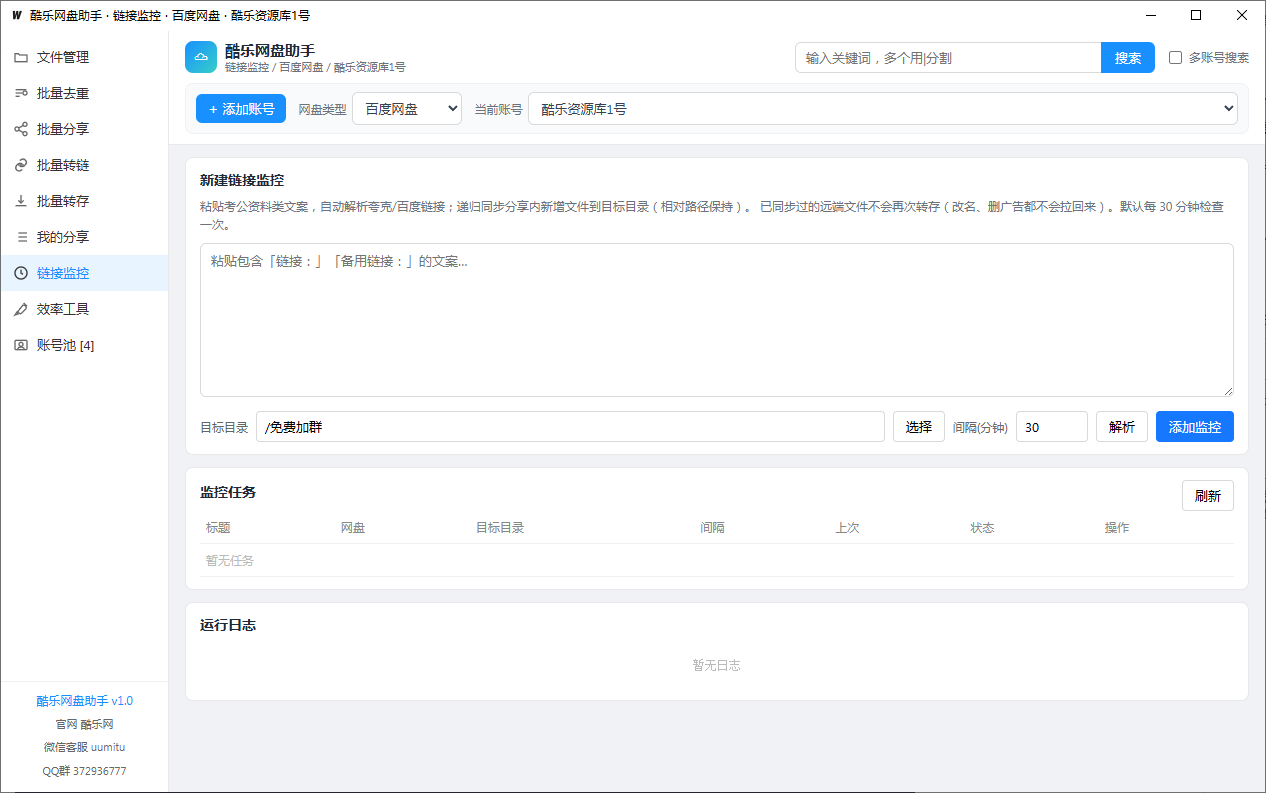Click the 间隔(分钟) field showing 30

click(x=1052, y=427)
